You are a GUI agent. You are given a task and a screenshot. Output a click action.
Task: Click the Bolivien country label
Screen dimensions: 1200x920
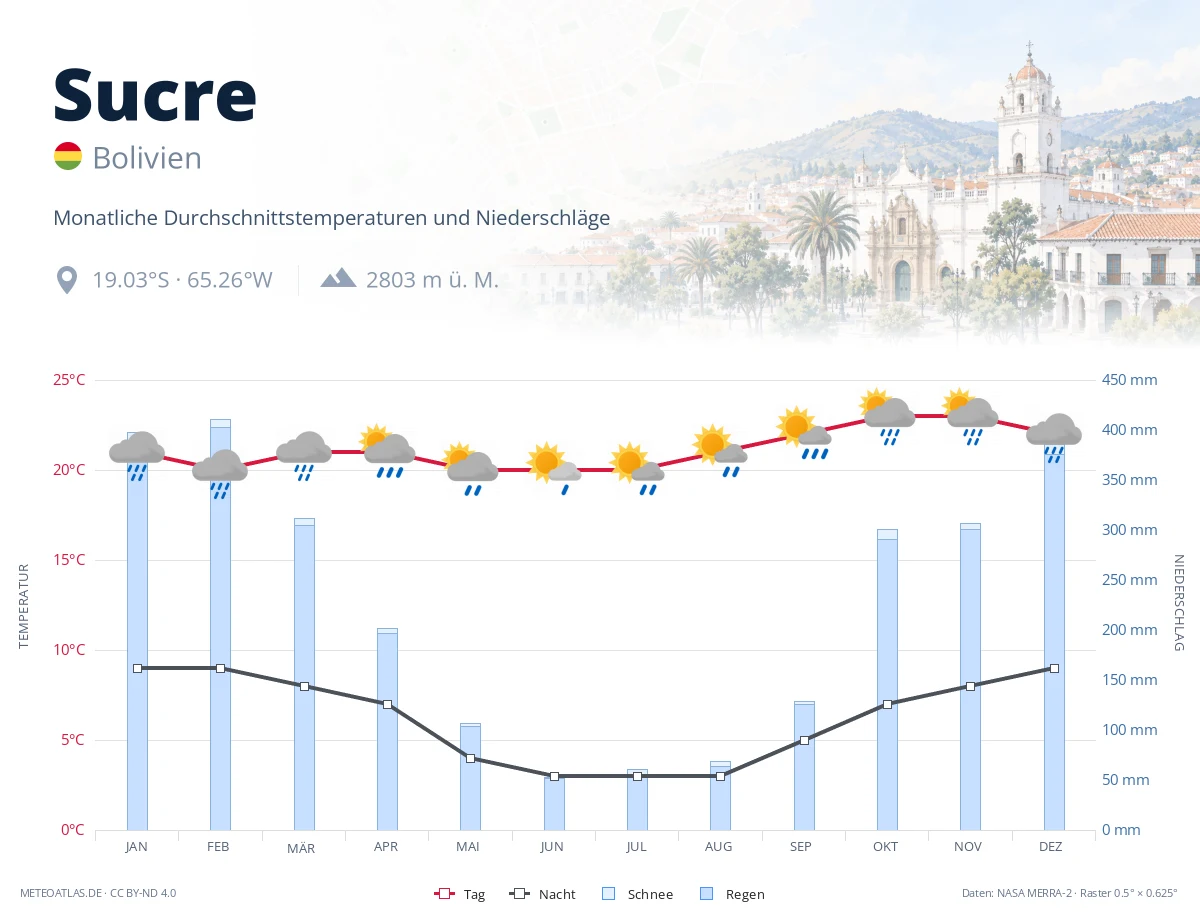point(147,158)
